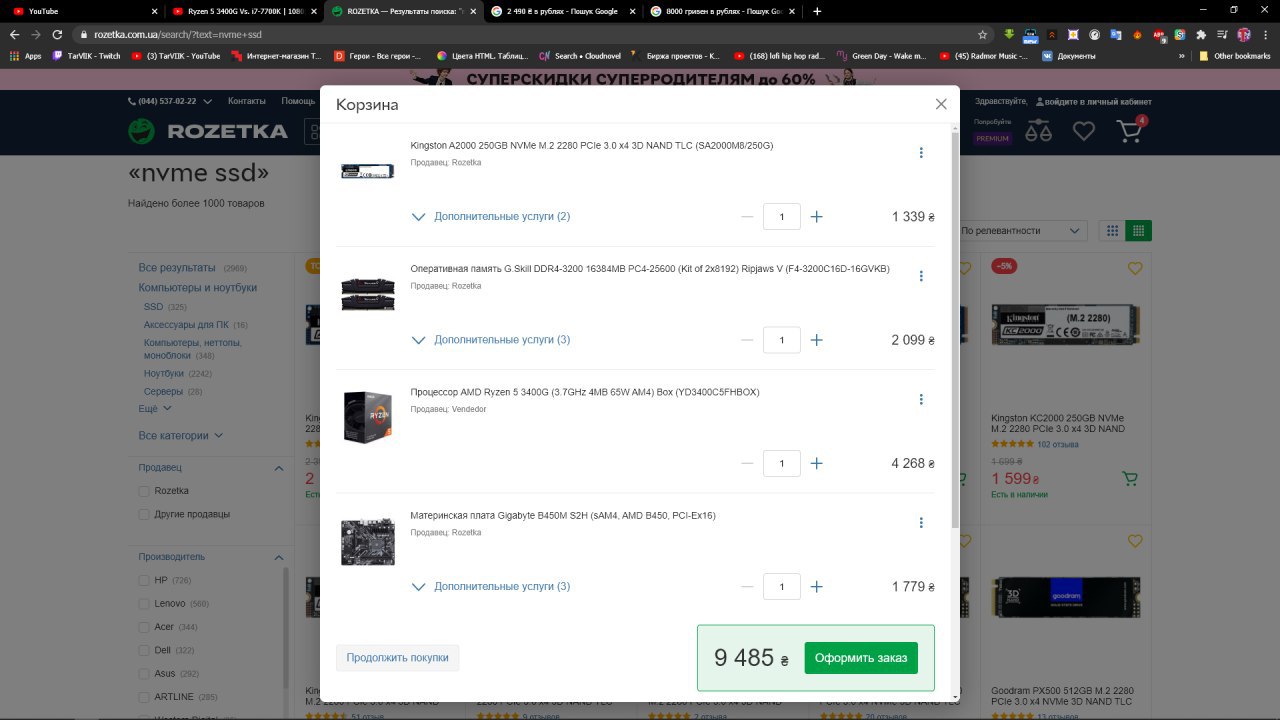This screenshot has height=720, width=1280.
Task: Decrease quantity of Gigabyte B450M S2H
Action: tap(747, 587)
